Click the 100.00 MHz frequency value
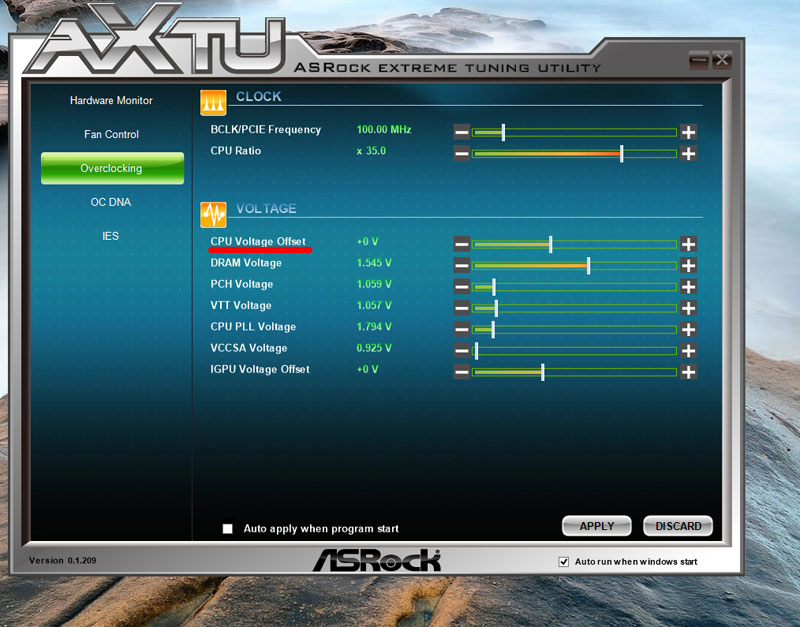The height and width of the screenshot is (627, 800). coord(384,130)
